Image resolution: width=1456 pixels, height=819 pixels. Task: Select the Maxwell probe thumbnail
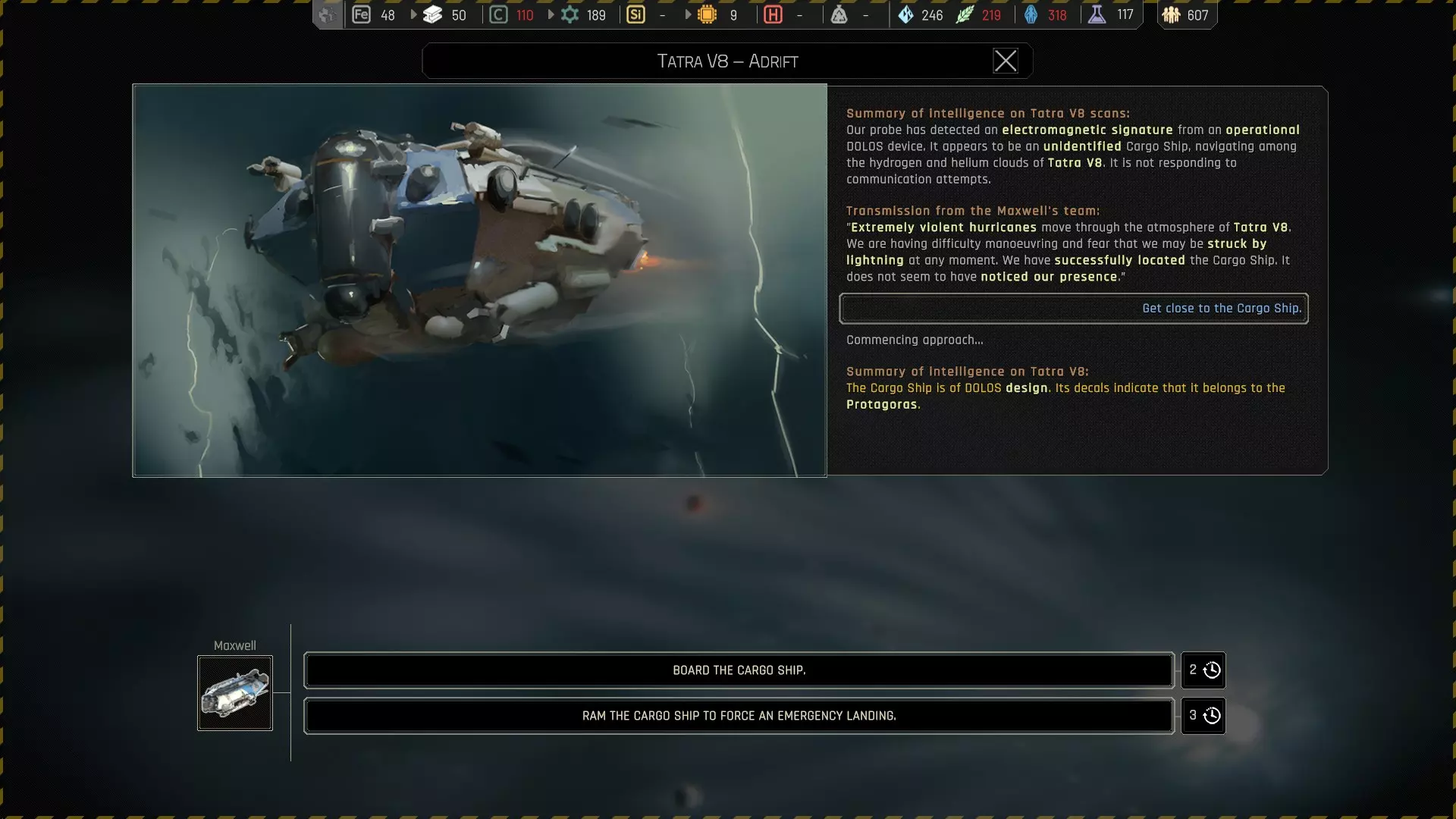[x=235, y=693]
